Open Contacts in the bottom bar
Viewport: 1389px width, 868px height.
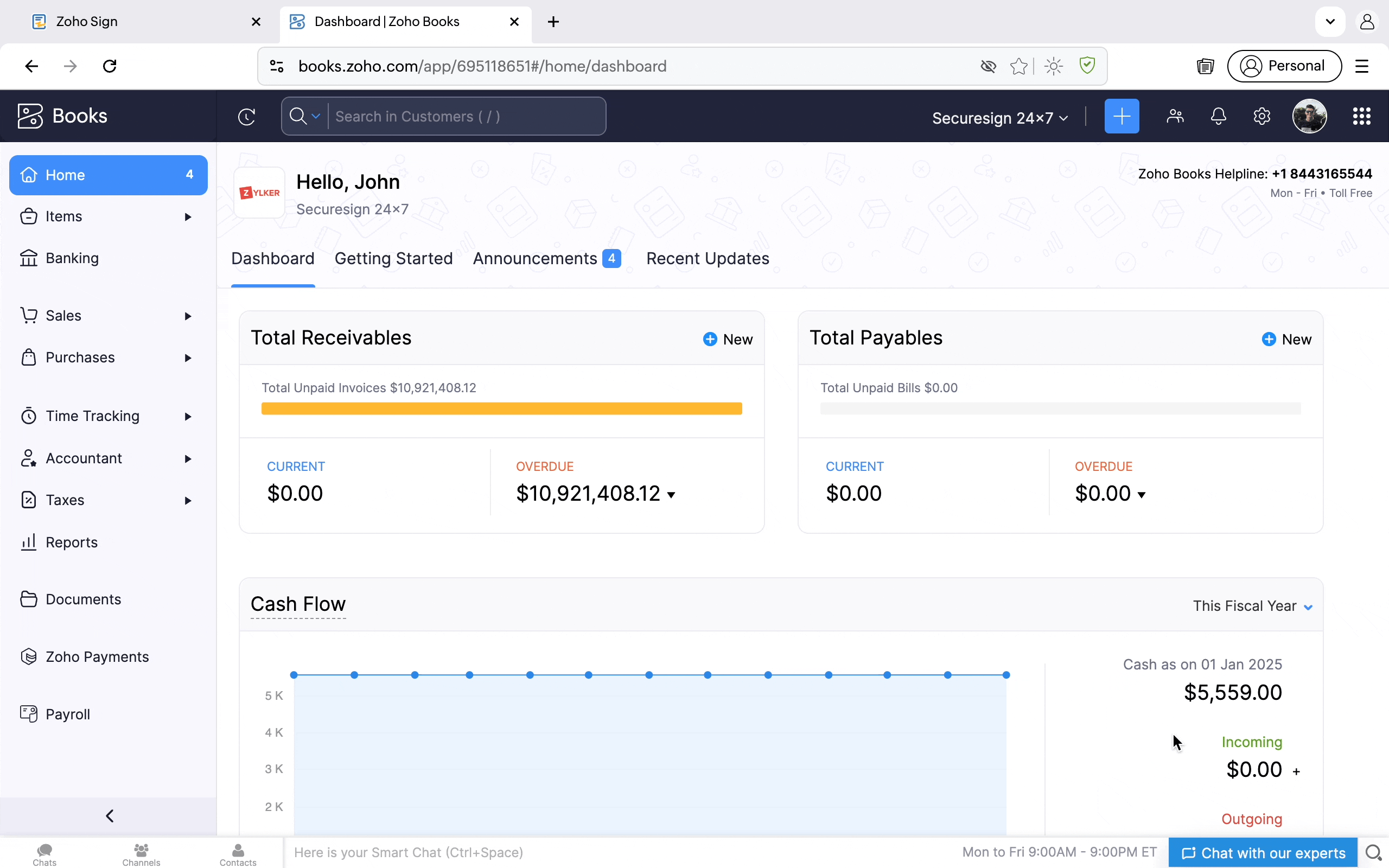tap(238, 854)
